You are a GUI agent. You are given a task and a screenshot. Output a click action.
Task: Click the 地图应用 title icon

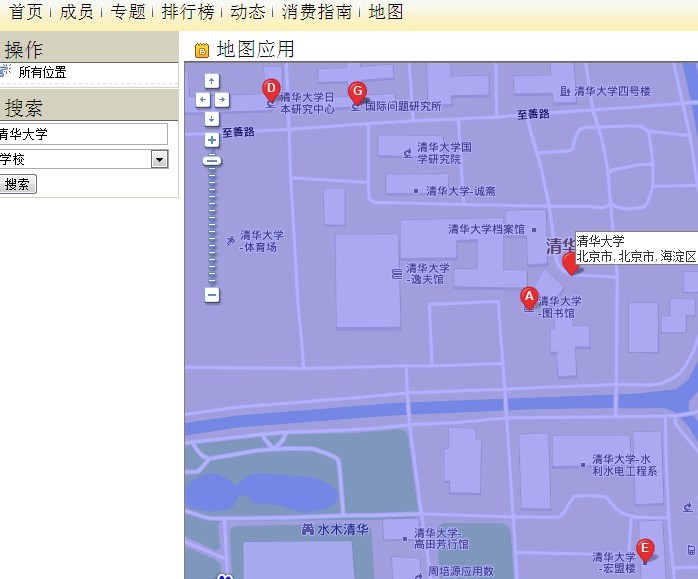(x=202, y=50)
